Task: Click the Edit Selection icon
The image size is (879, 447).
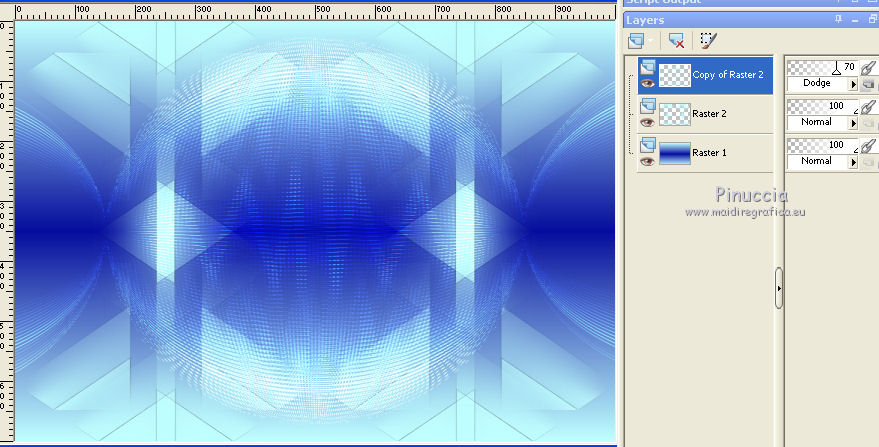Action: pos(708,40)
